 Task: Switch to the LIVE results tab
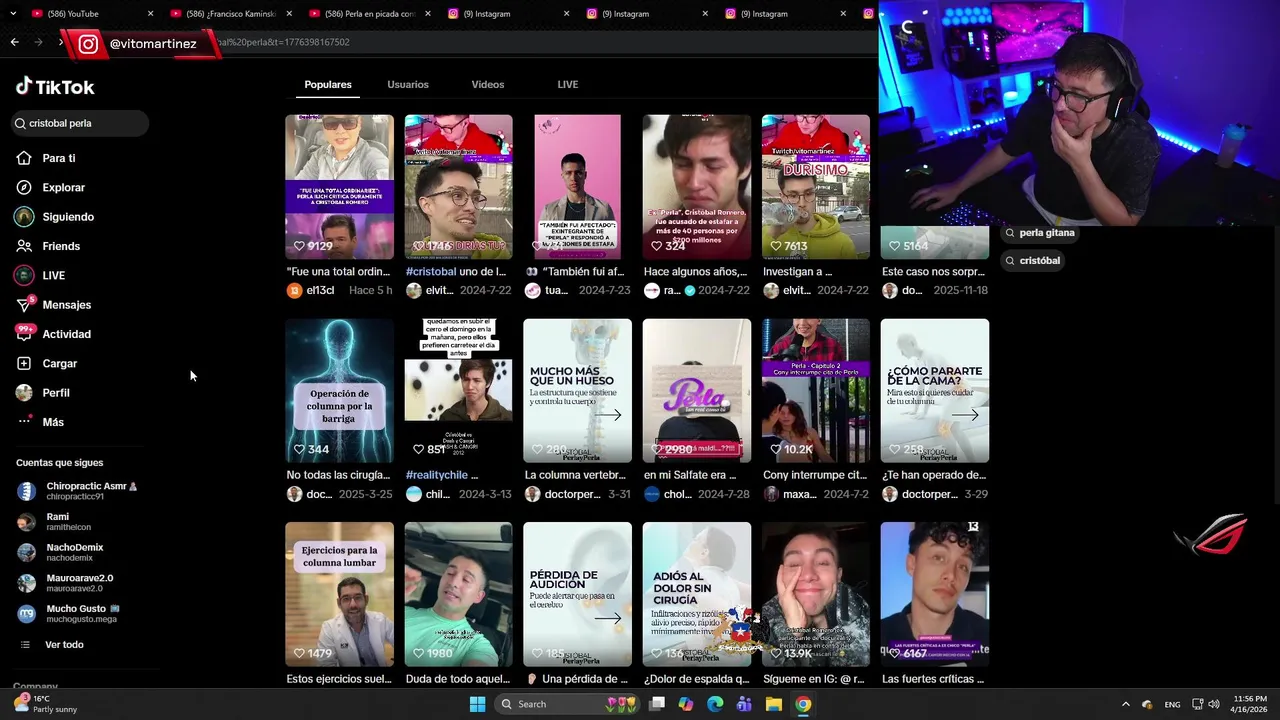[568, 85]
